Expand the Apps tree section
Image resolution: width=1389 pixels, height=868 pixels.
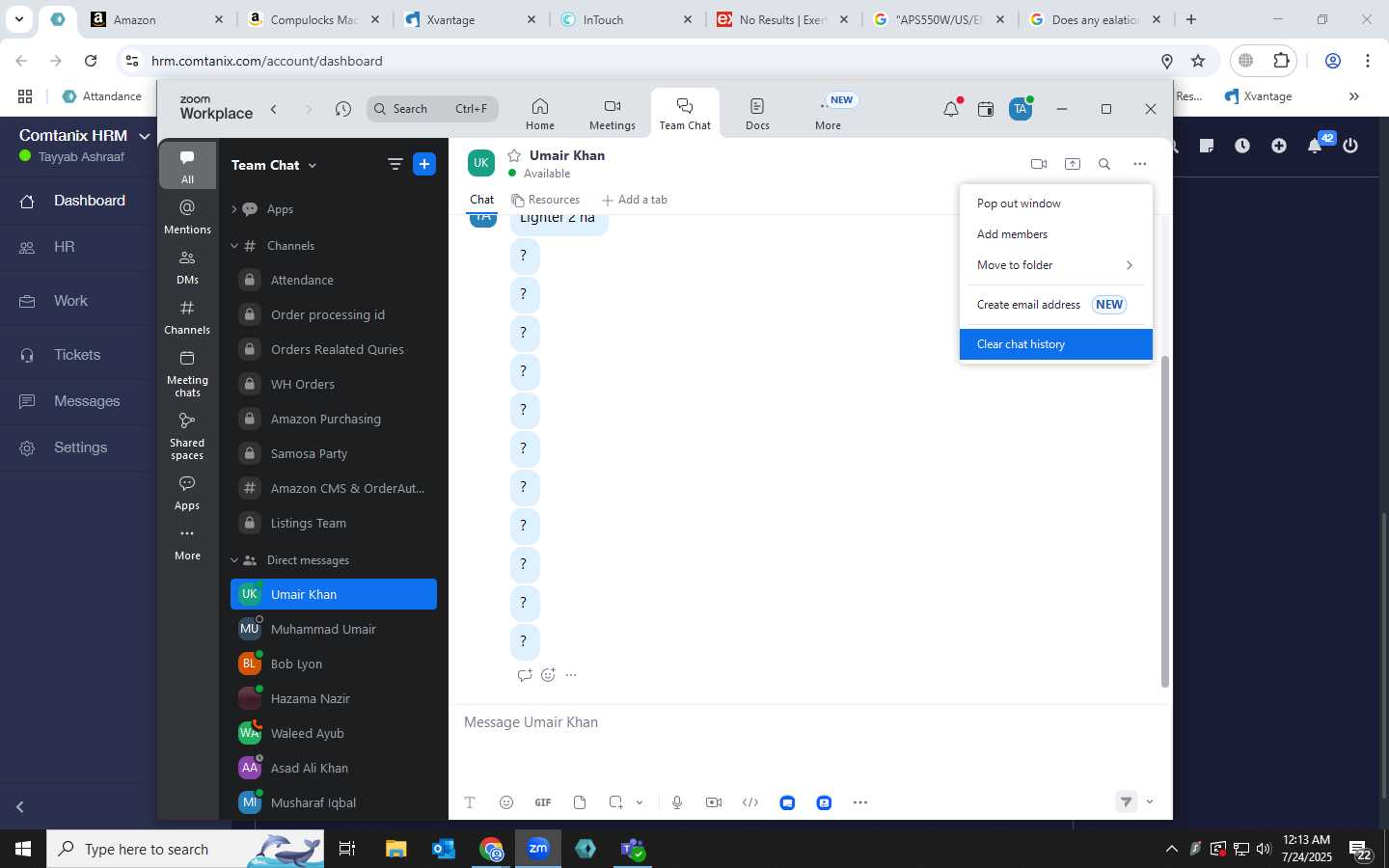coord(234,209)
